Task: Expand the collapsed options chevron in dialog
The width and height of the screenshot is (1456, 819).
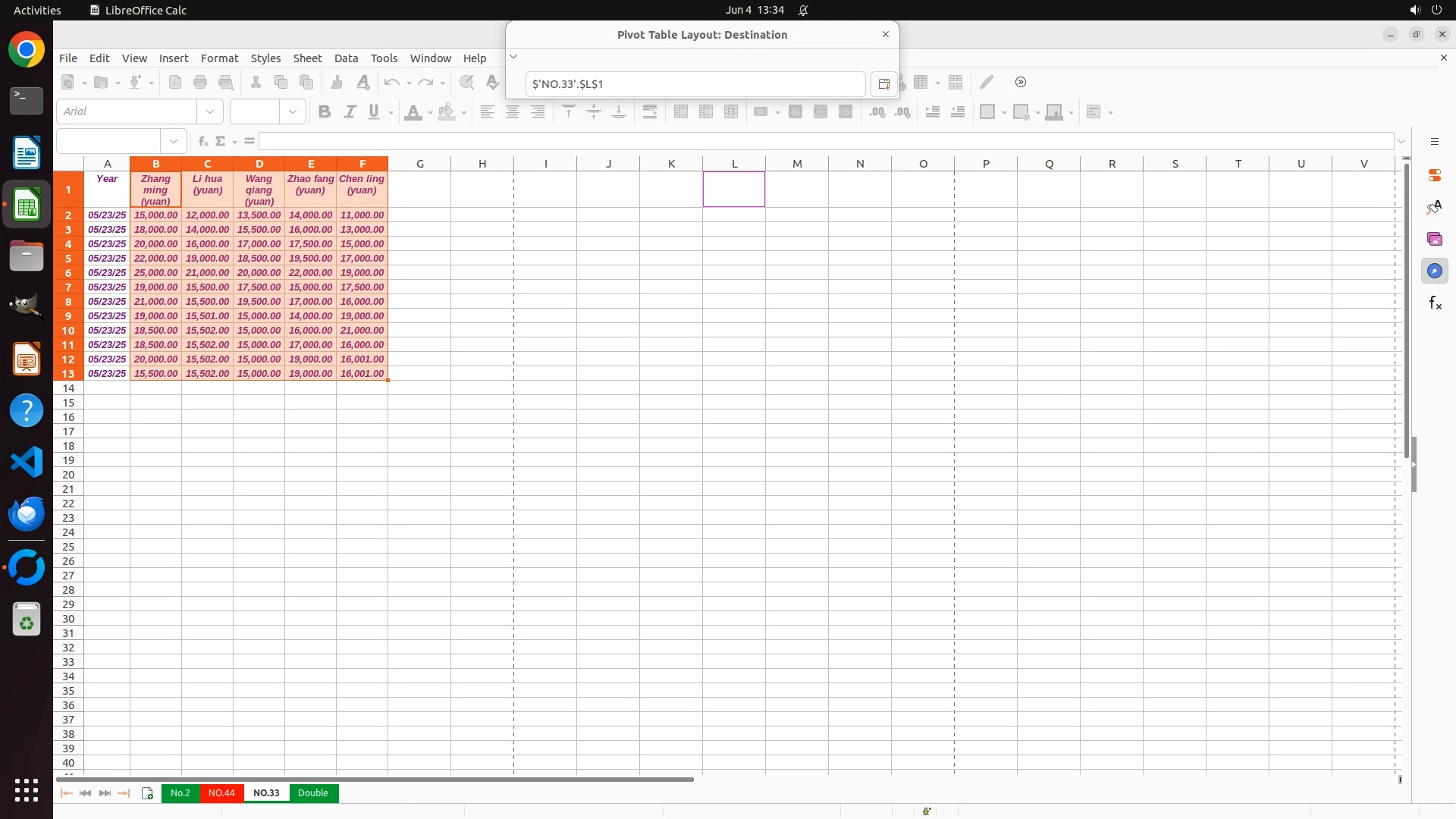Action: point(513,57)
